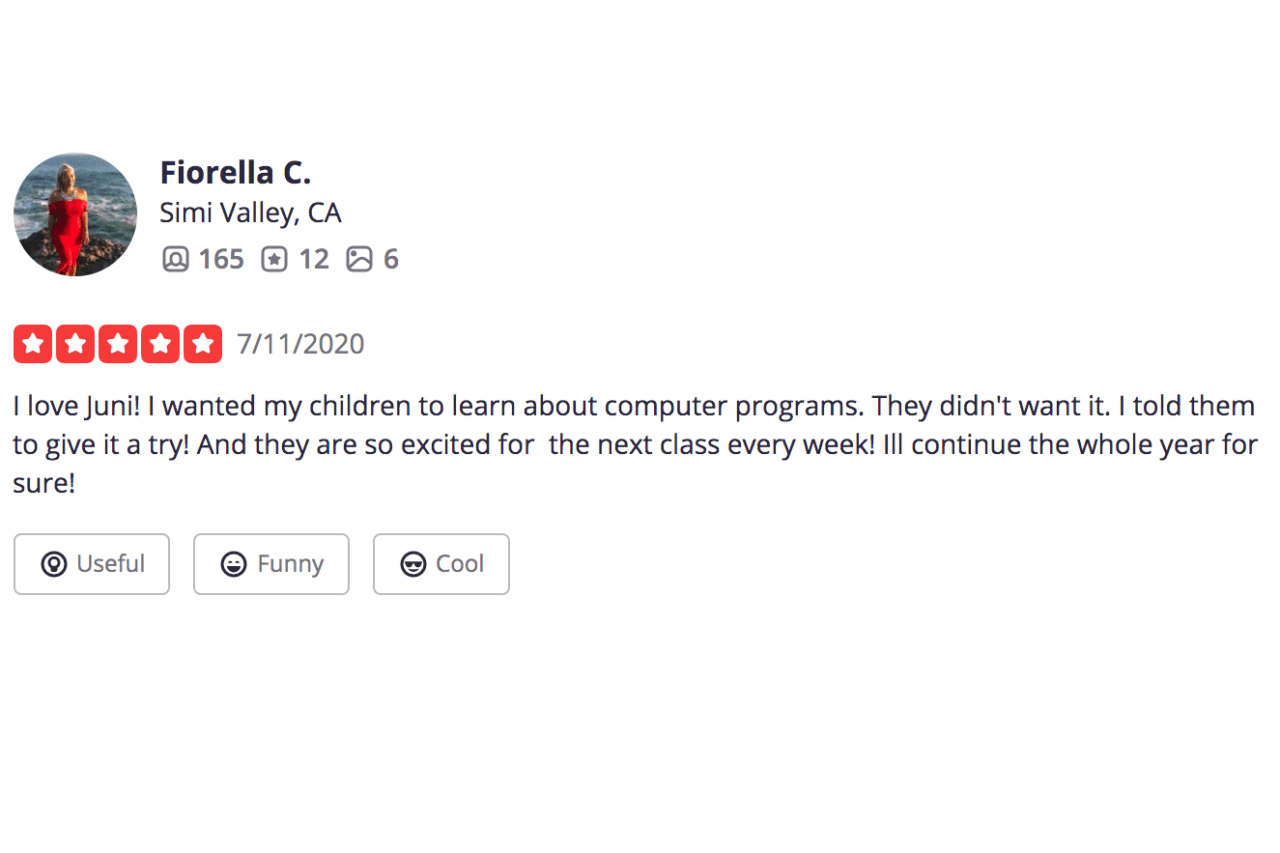The height and width of the screenshot is (853, 1280).
Task: Mark the review as Useful
Action: click(x=91, y=564)
